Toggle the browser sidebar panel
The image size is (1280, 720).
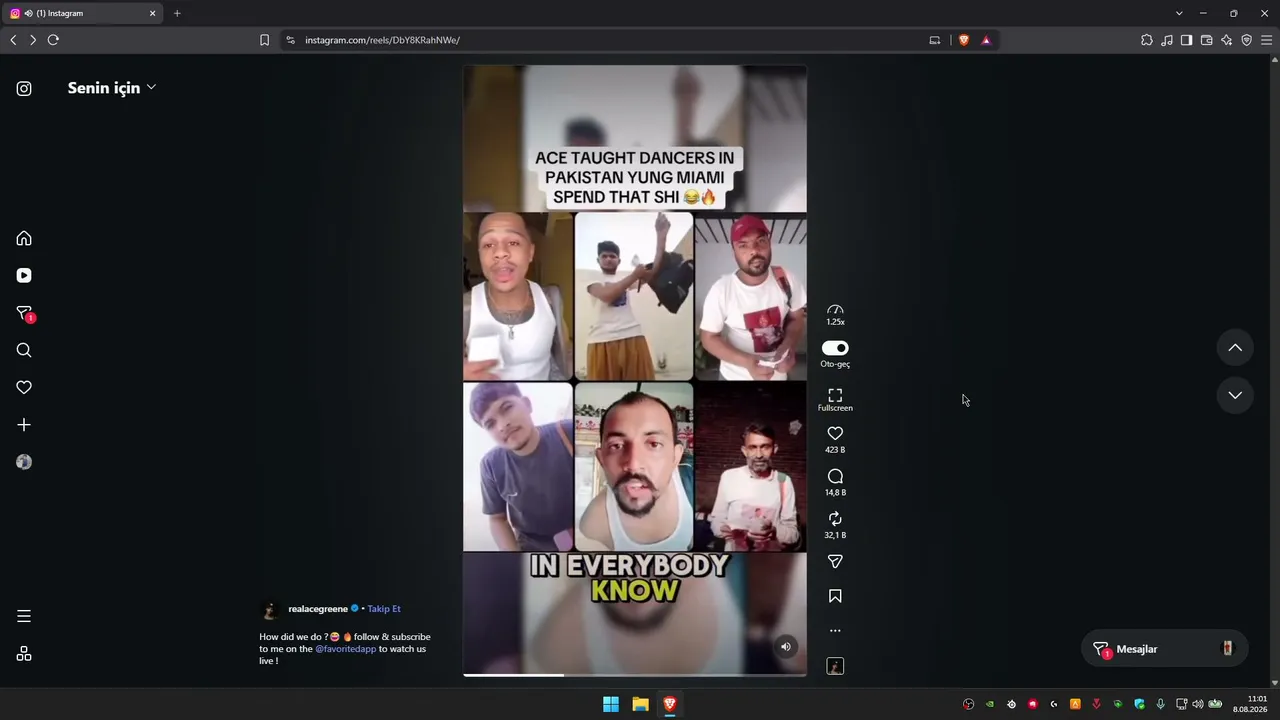pos(1186,40)
